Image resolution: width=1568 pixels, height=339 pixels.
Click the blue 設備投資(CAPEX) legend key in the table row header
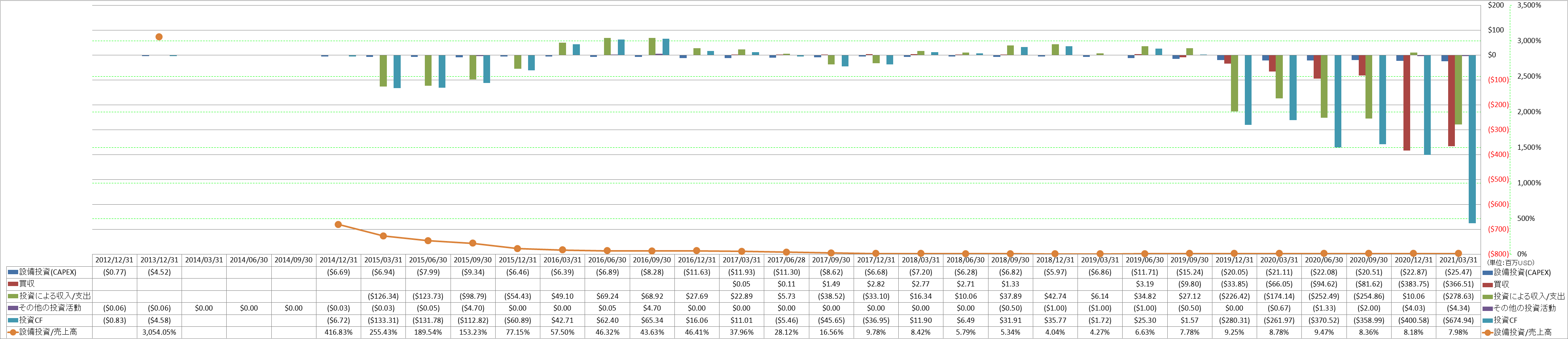tap(13, 272)
